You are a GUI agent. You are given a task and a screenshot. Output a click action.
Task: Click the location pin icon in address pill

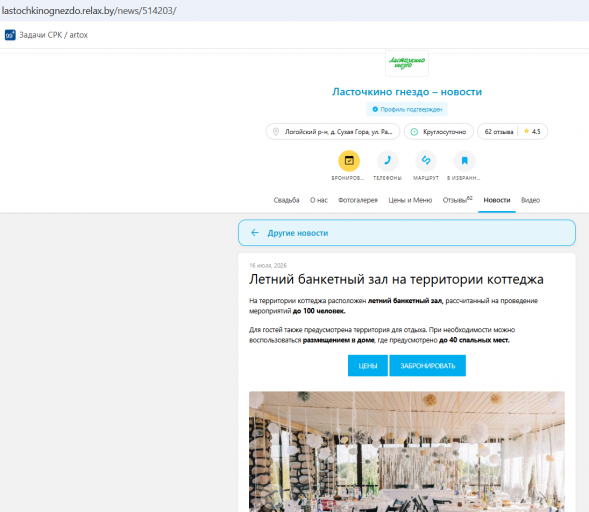point(276,132)
